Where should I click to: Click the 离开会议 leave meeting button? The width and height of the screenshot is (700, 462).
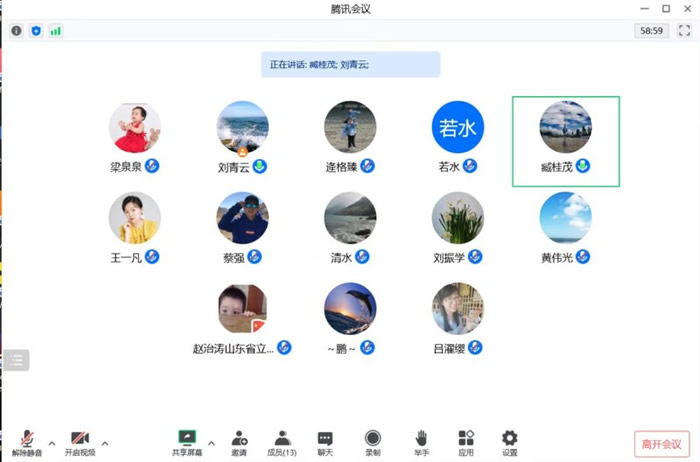pyautogui.click(x=661, y=444)
